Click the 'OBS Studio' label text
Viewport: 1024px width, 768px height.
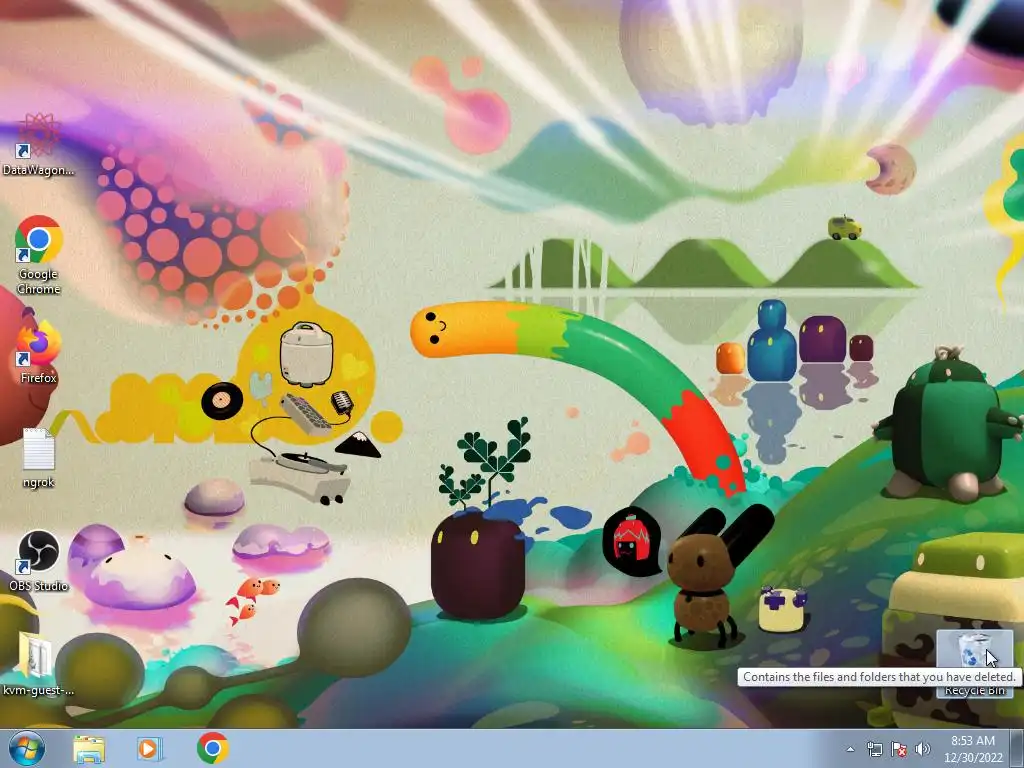[x=39, y=586]
